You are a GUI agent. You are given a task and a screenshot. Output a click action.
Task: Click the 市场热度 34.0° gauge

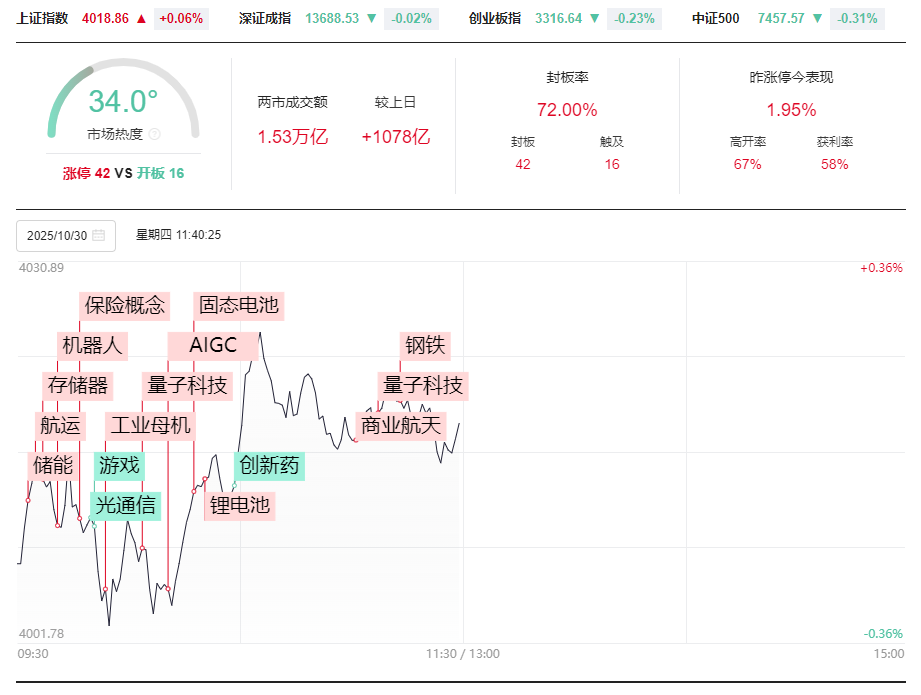click(123, 102)
